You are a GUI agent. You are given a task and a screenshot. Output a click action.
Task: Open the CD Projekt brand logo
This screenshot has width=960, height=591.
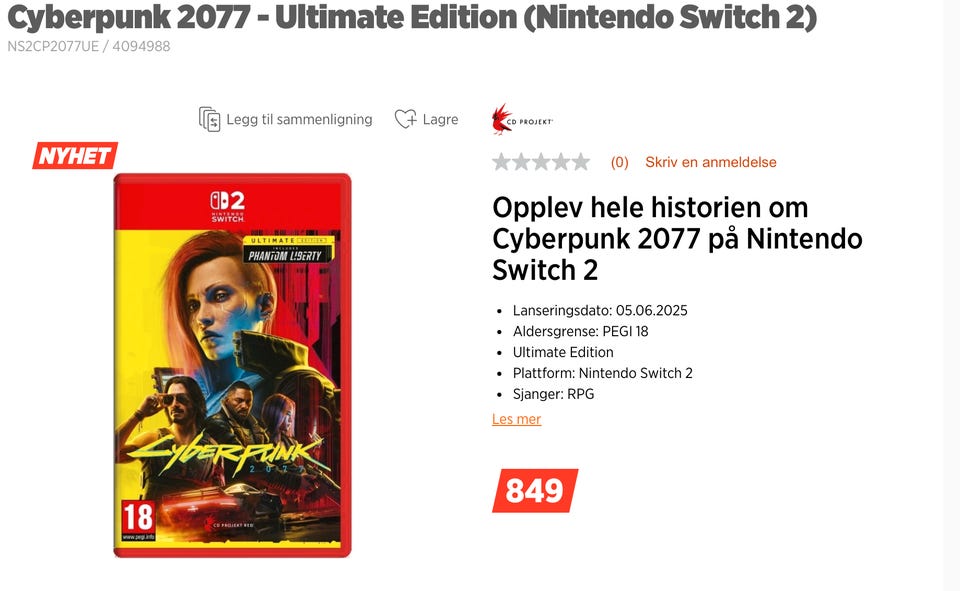522,119
